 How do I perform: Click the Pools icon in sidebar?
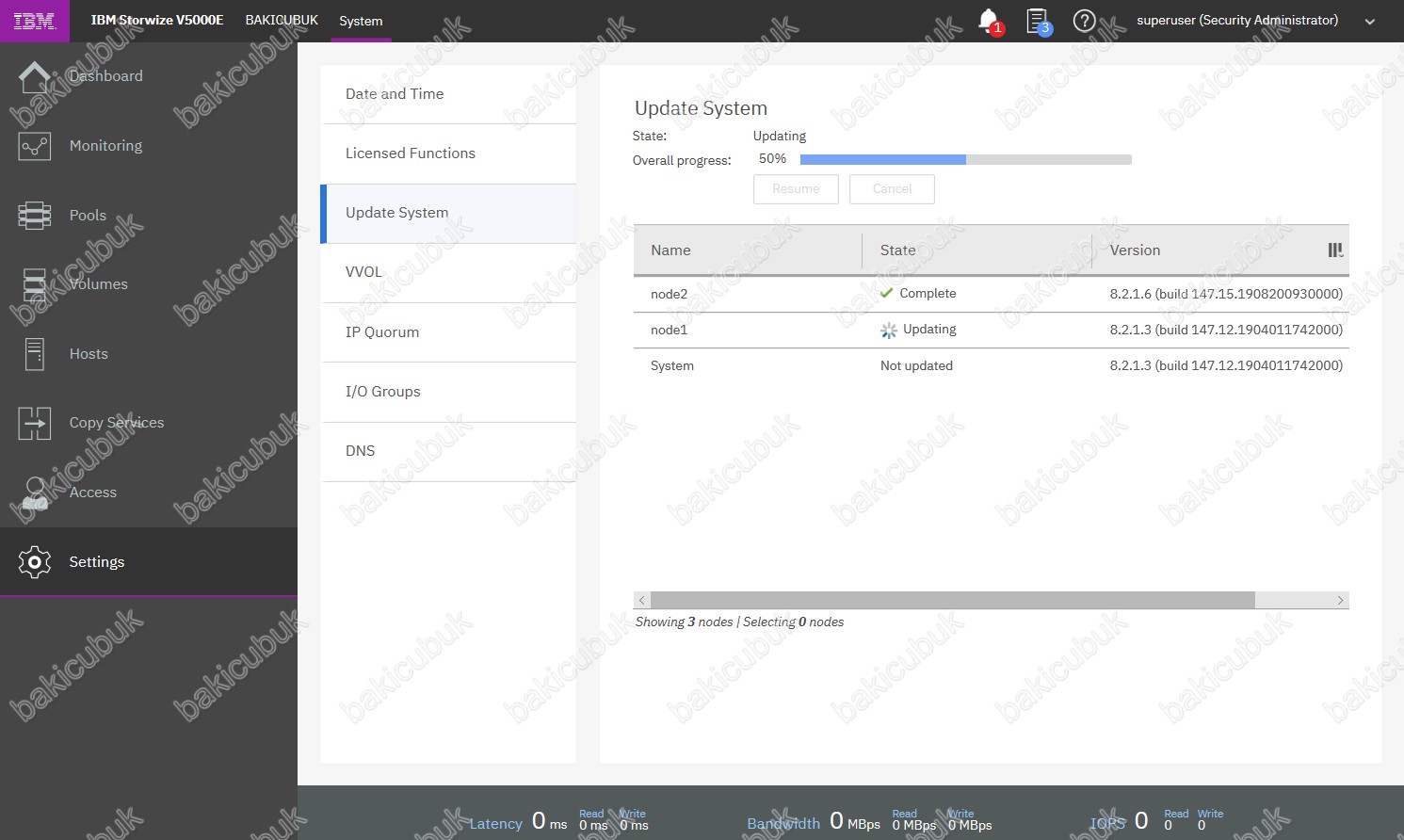click(35, 216)
